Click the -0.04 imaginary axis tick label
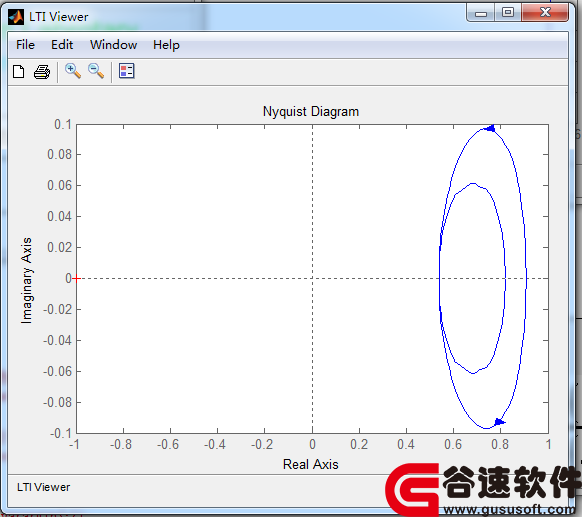This screenshot has height=517, width=582. [x=58, y=340]
